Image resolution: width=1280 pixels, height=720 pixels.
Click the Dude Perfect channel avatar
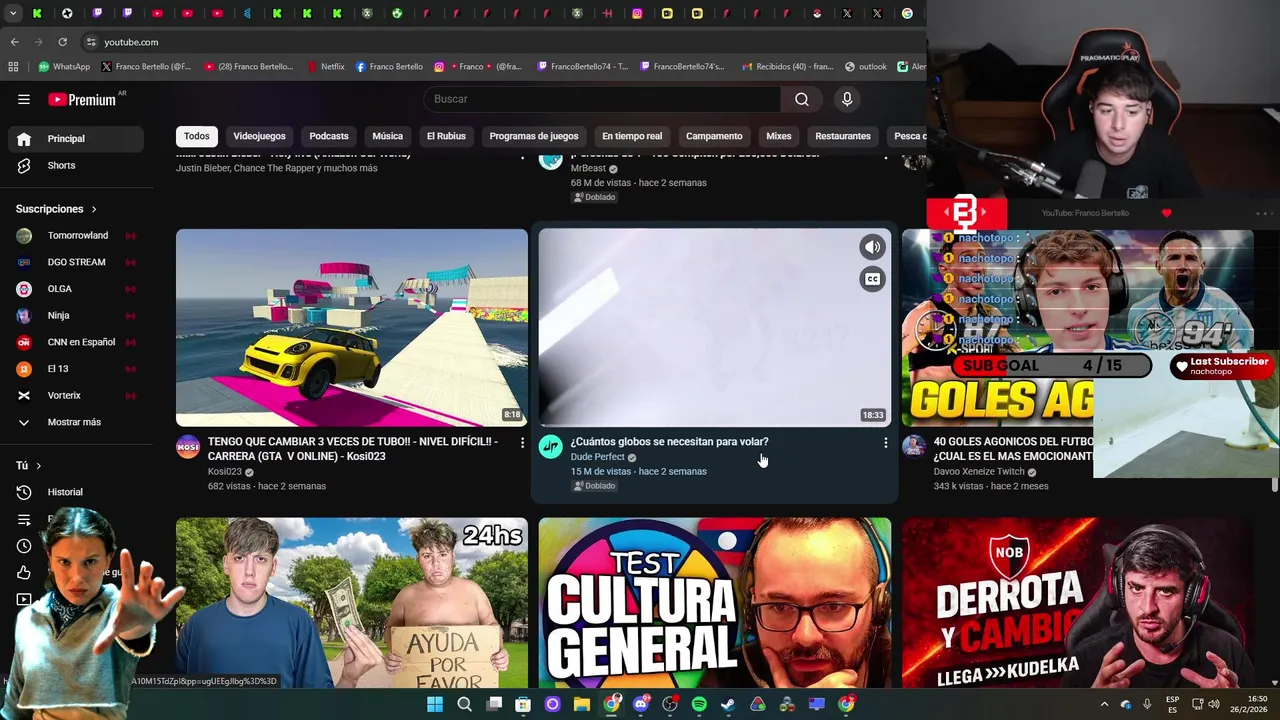551,446
